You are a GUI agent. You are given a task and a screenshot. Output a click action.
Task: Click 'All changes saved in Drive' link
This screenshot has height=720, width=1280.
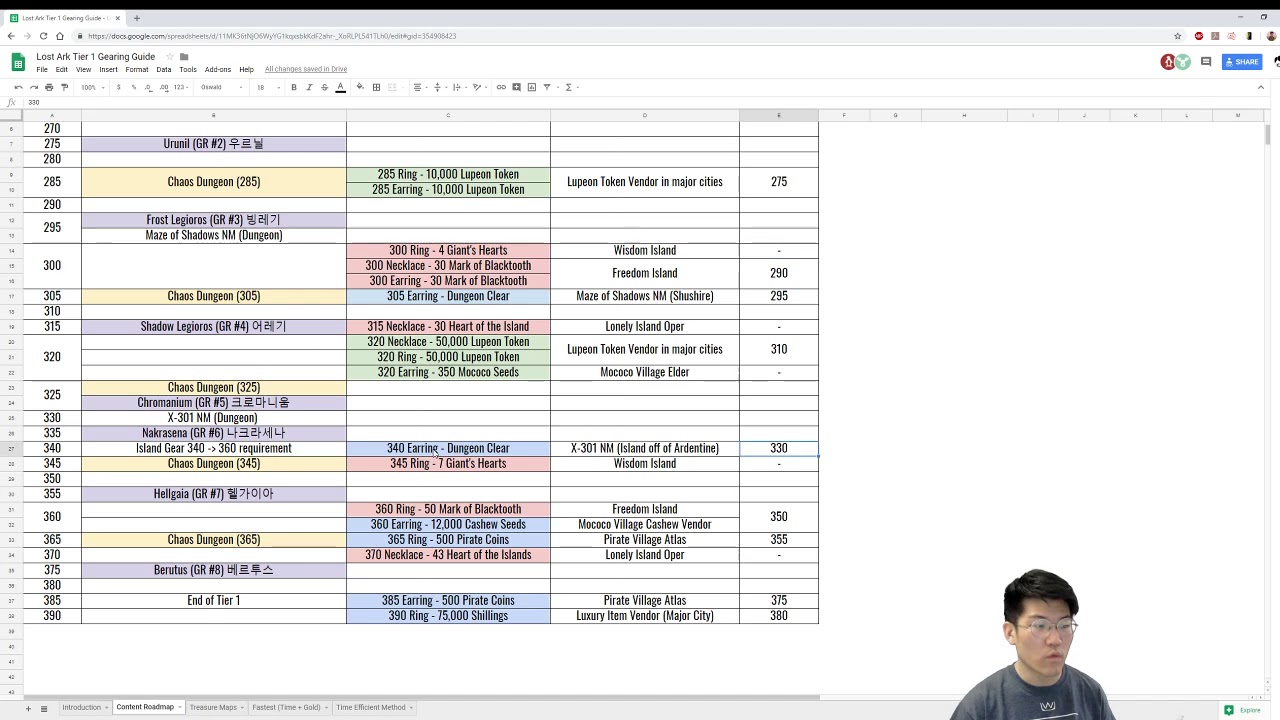point(306,69)
